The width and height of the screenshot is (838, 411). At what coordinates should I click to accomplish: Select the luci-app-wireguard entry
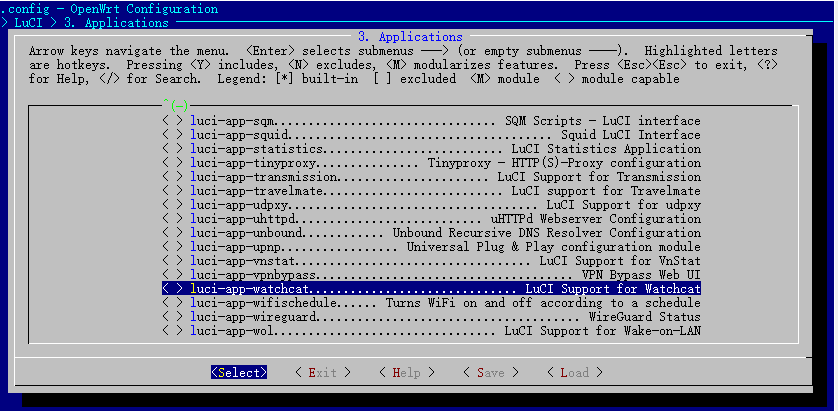[431, 317]
